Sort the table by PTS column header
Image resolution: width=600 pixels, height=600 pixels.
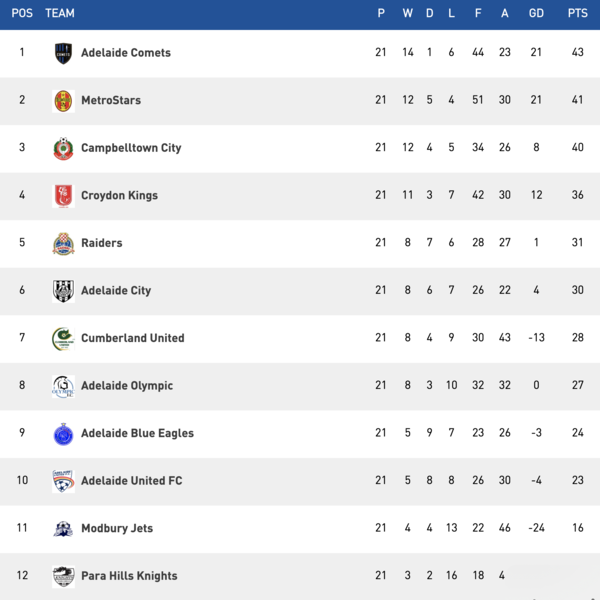coord(577,13)
